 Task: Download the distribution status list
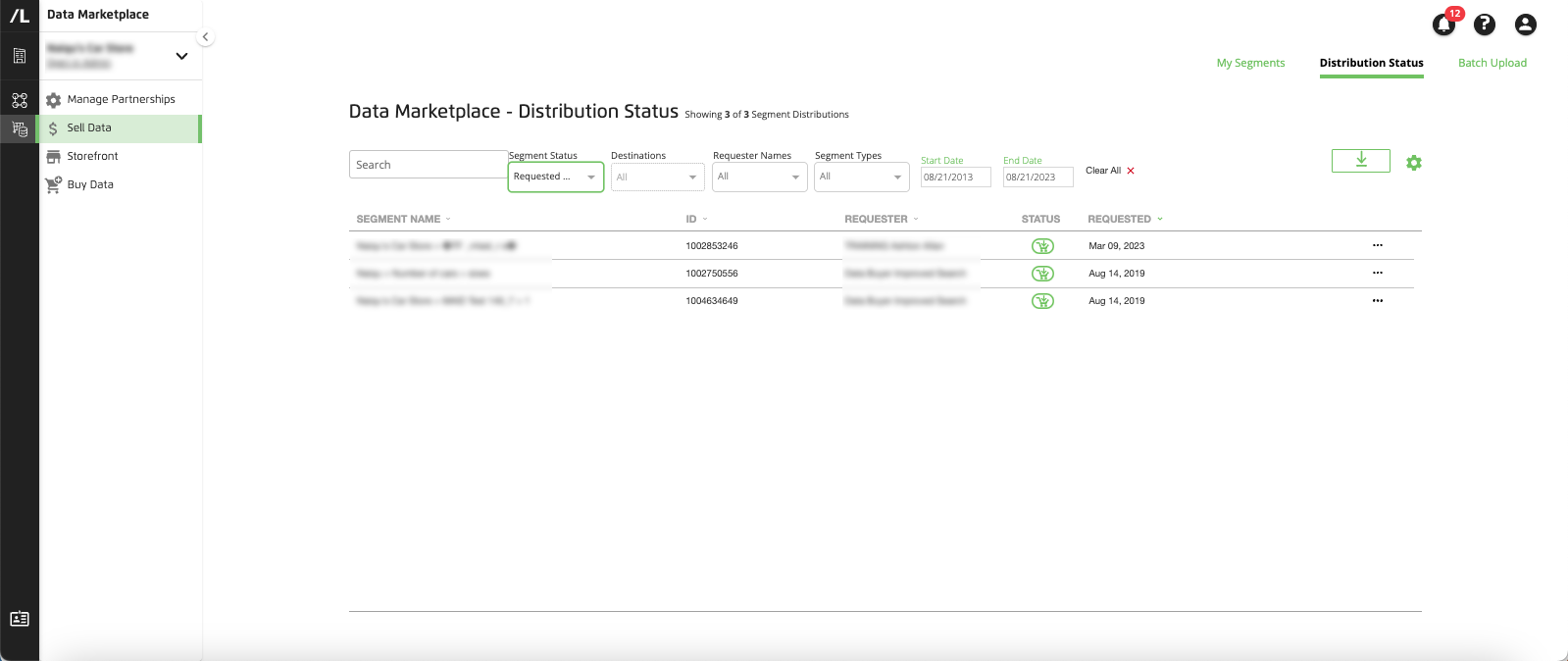click(x=1360, y=161)
